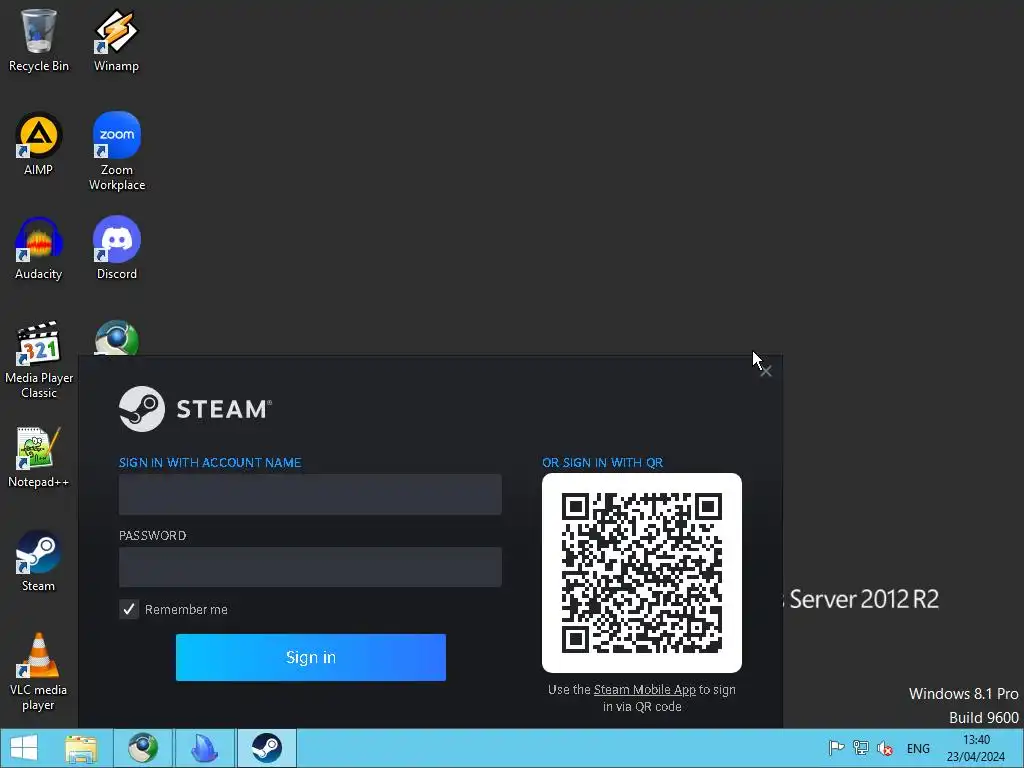Screen dimensions: 1024x768
Task: Open the ENG input language selector
Action: tap(918, 749)
